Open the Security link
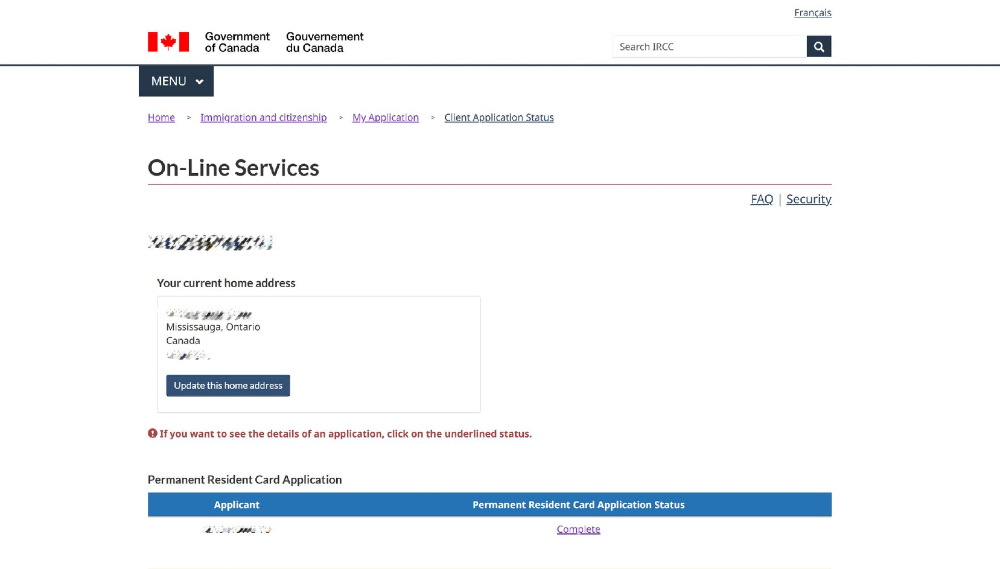Image resolution: width=1000 pixels, height=569 pixels. click(x=809, y=199)
